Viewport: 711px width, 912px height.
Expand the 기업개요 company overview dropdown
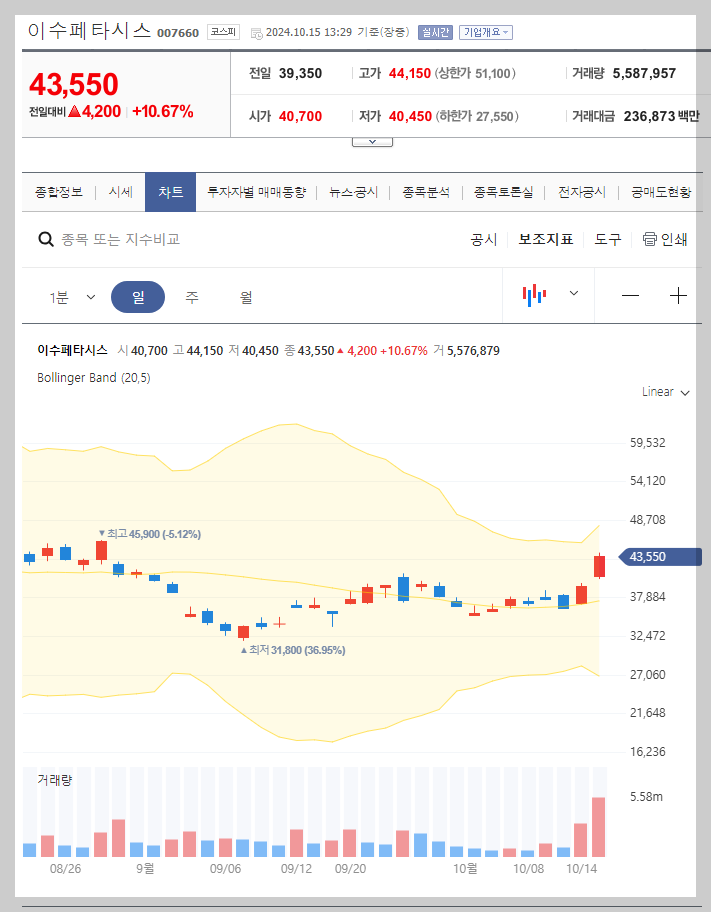[485, 32]
